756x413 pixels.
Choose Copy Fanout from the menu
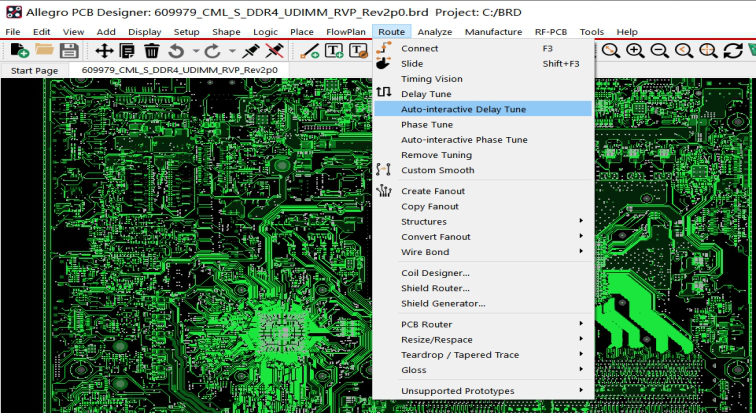click(483, 206)
